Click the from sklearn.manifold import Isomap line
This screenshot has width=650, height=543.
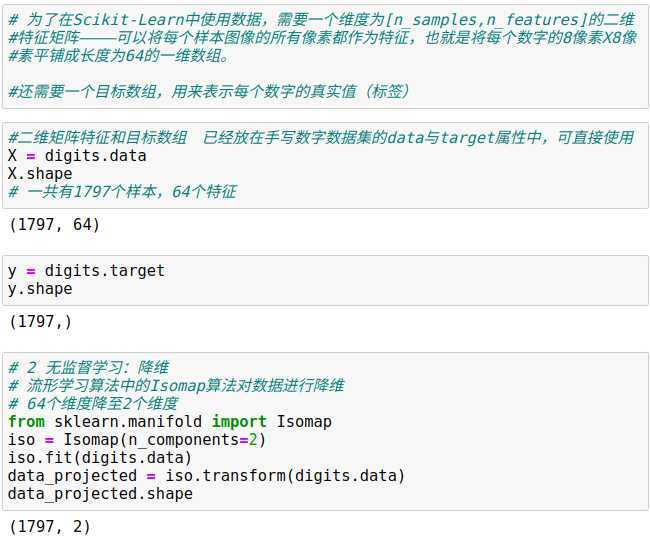[170, 422]
